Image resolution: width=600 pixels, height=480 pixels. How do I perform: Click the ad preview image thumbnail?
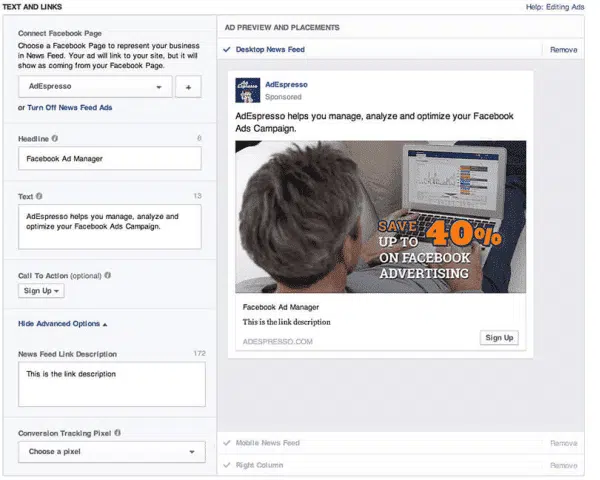pos(380,216)
